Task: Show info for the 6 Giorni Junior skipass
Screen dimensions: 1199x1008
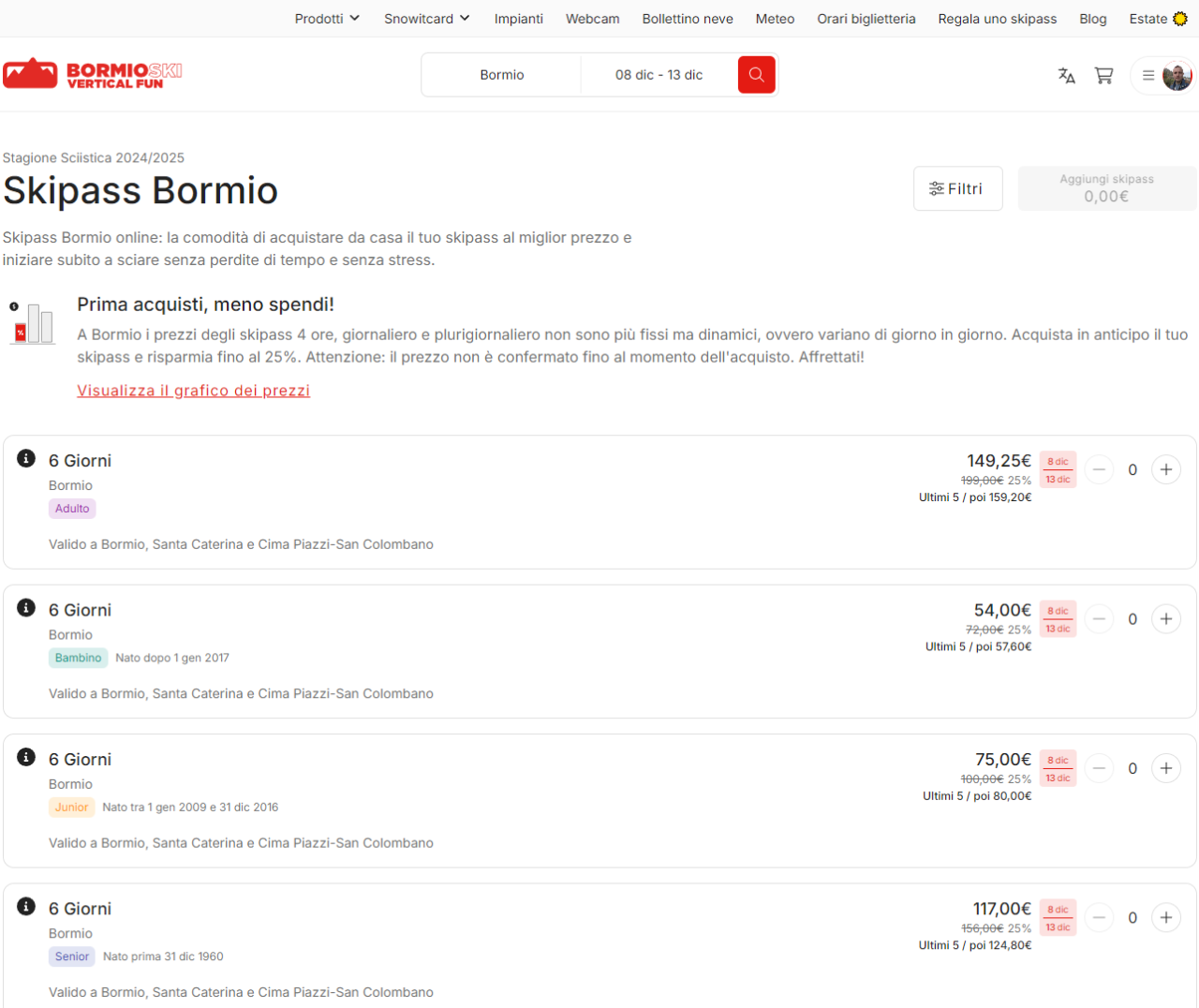Action: pyautogui.click(x=26, y=757)
